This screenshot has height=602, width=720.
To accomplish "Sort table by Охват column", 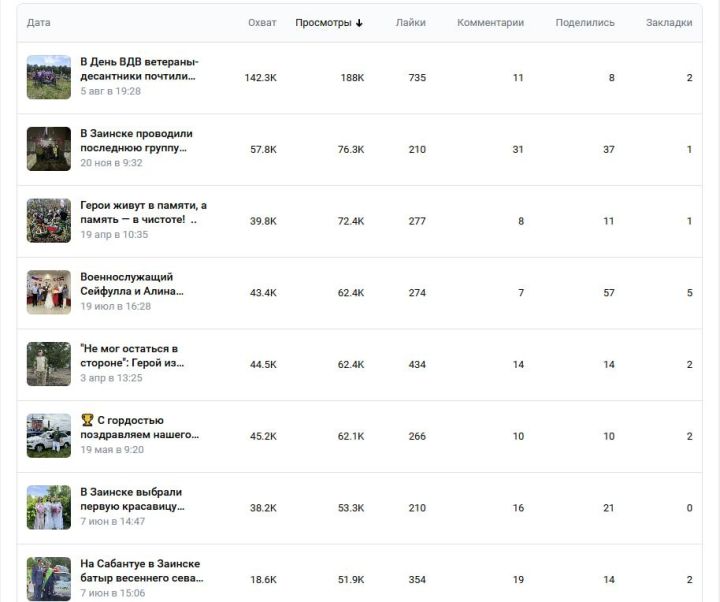I will 262,23.
